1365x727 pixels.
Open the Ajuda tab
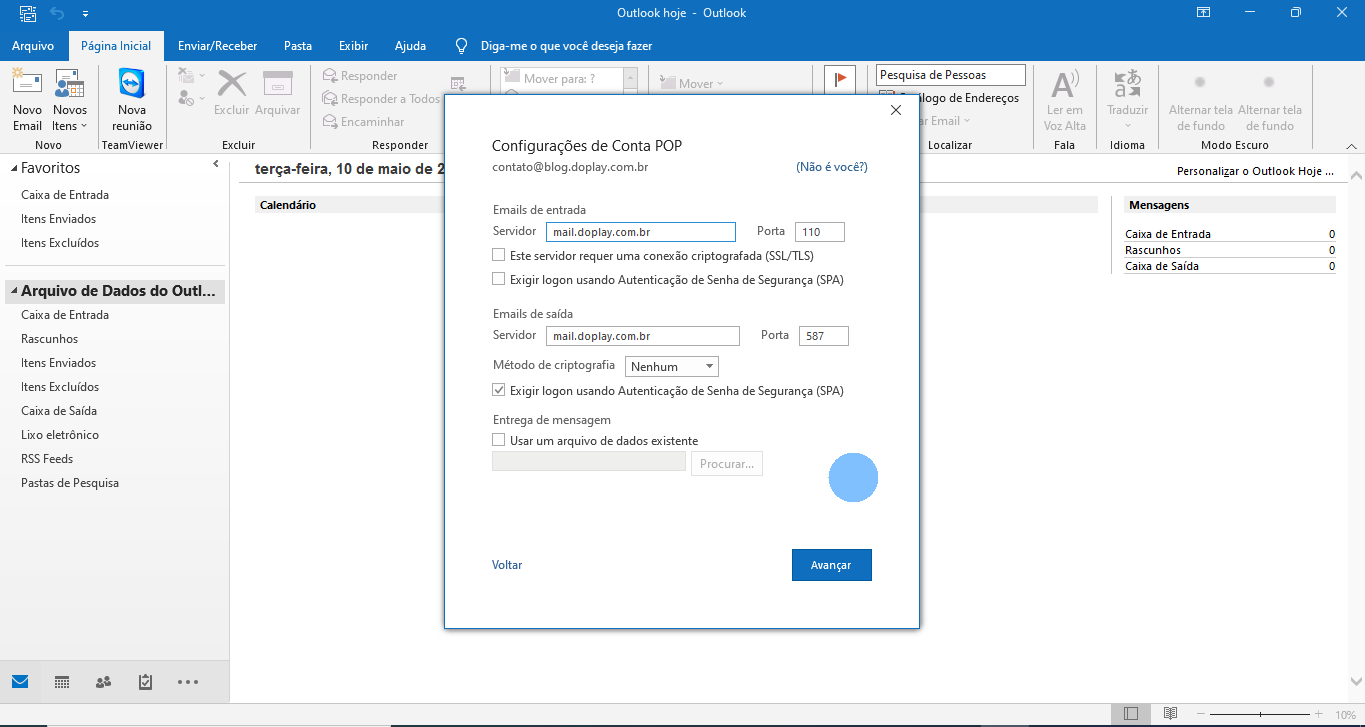(x=410, y=46)
